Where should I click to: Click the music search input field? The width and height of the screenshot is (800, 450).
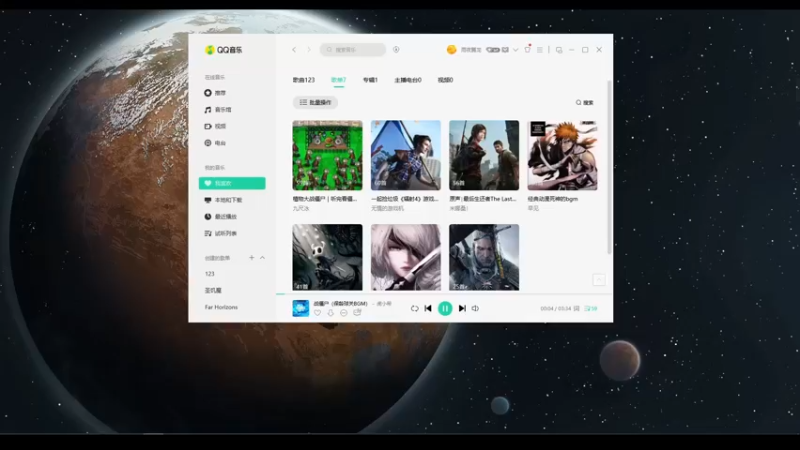[353, 49]
